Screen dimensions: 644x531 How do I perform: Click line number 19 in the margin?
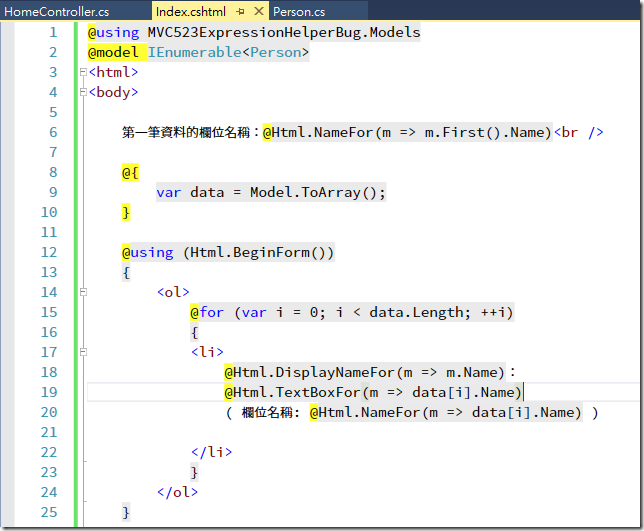[49, 392]
